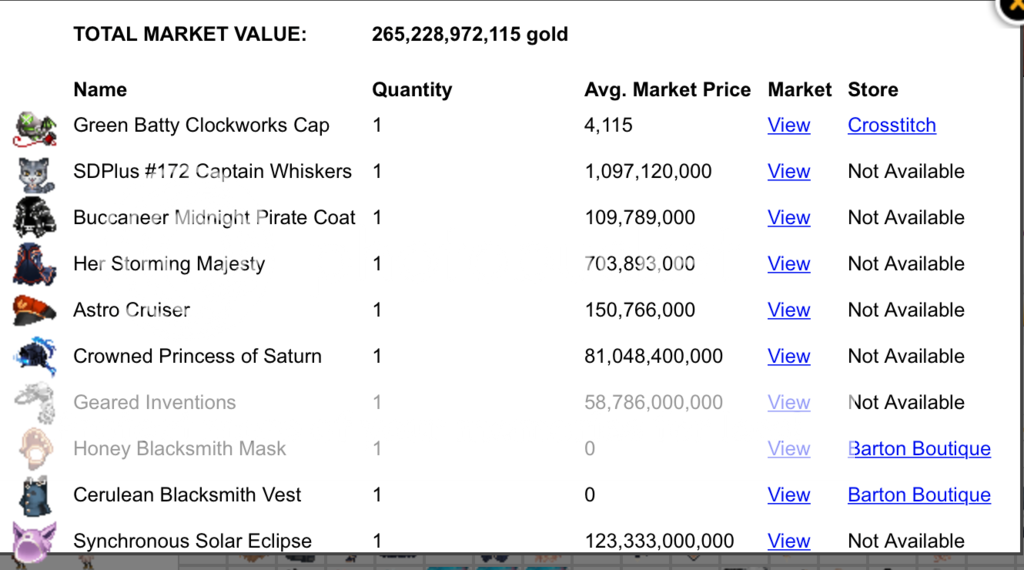This screenshot has height=570, width=1024.
Task: Click the Buccaneer Midnight Pirate Coat icon
Action: coord(35,218)
